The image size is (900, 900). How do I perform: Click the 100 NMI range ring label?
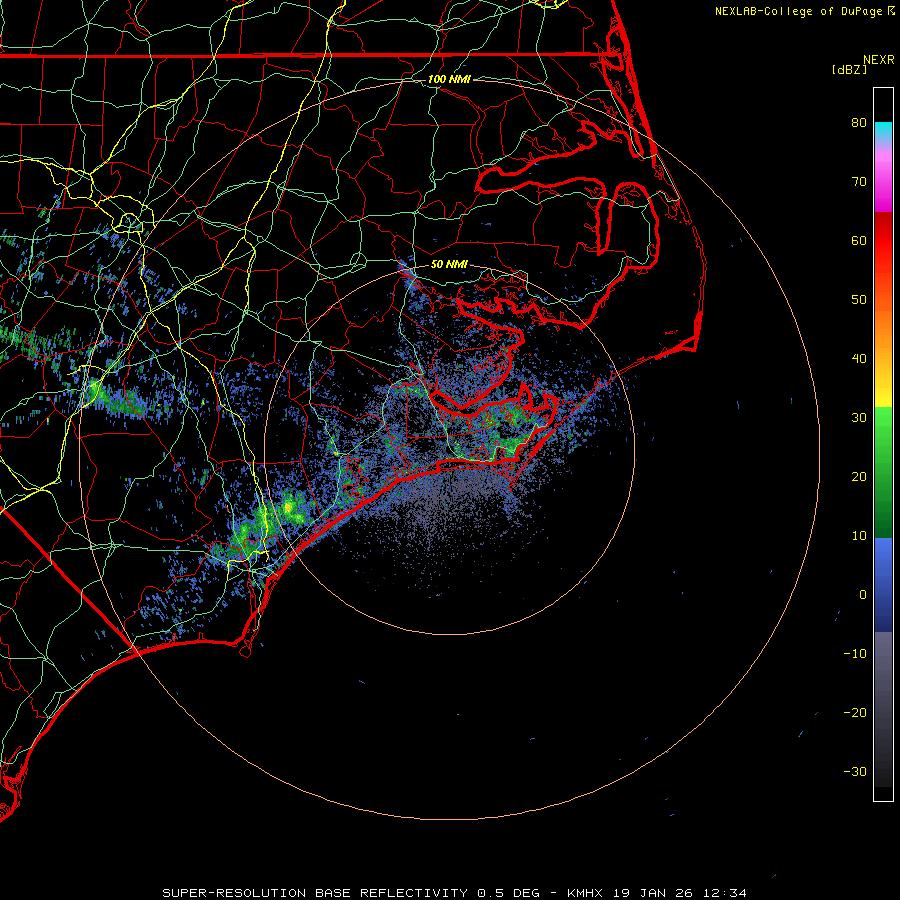click(x=449, y=79)
